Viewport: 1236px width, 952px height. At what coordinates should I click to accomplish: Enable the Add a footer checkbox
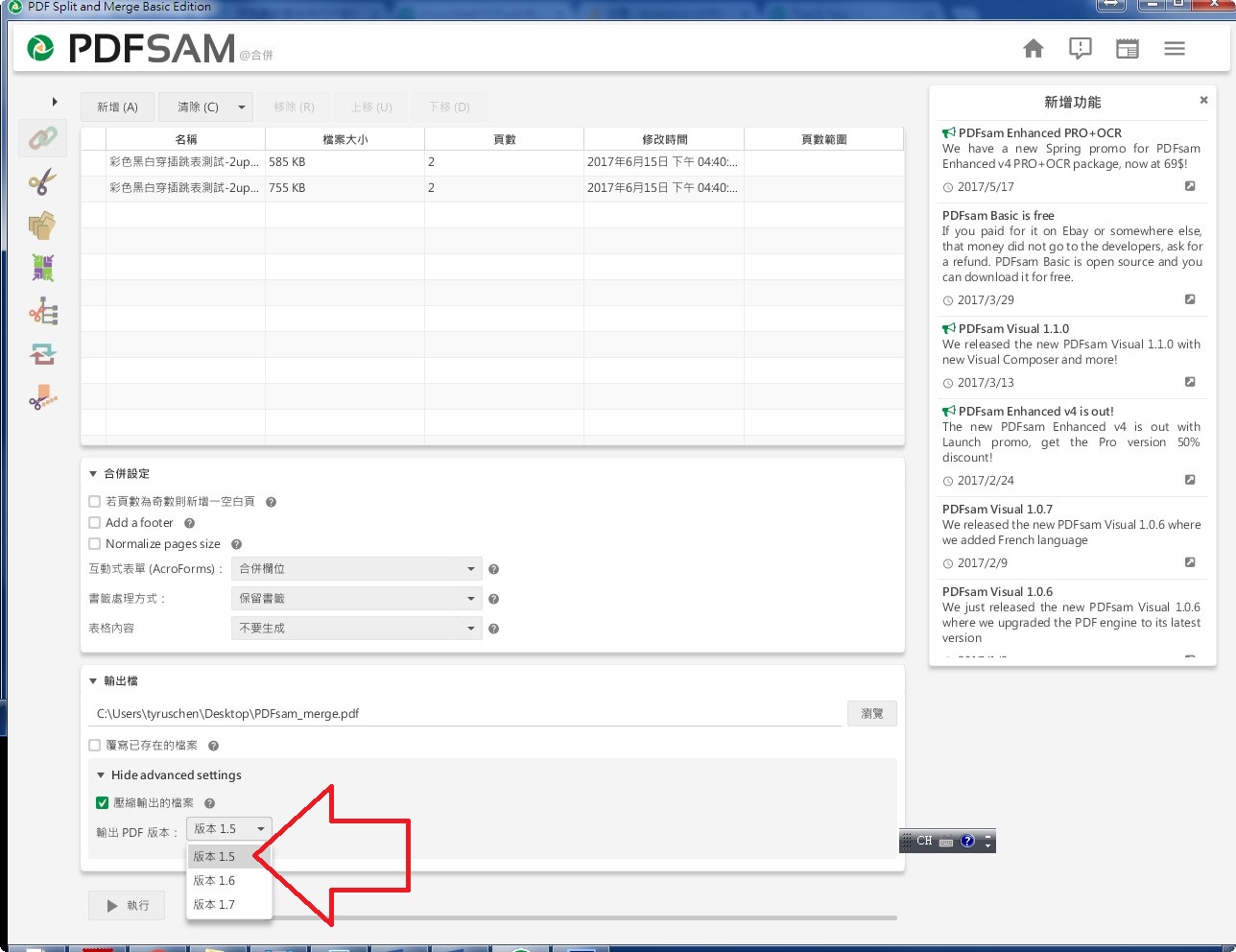95,523
